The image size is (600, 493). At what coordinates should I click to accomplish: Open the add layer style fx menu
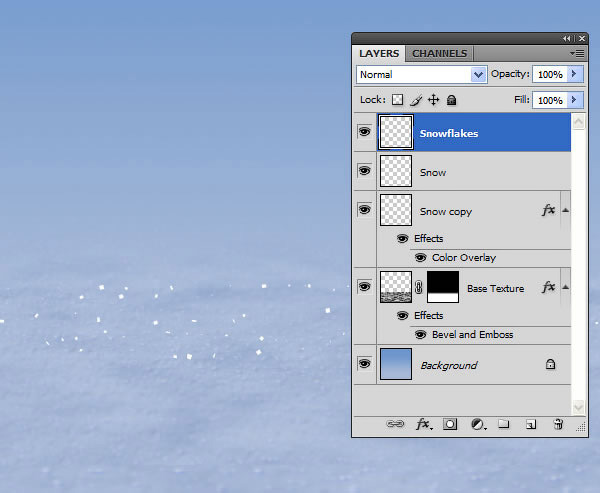click(x=424, y=424)
